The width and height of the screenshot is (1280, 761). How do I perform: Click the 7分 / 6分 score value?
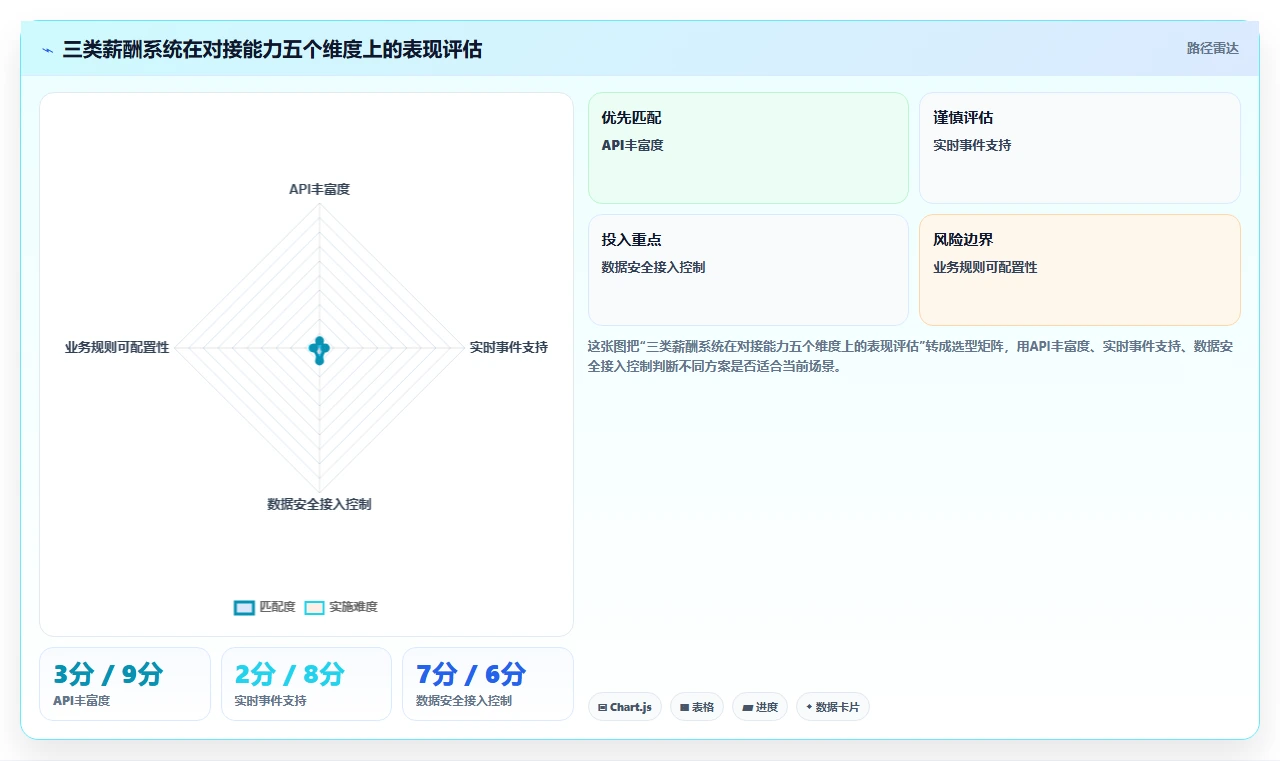pyautogui.click(x=471, y=674)
